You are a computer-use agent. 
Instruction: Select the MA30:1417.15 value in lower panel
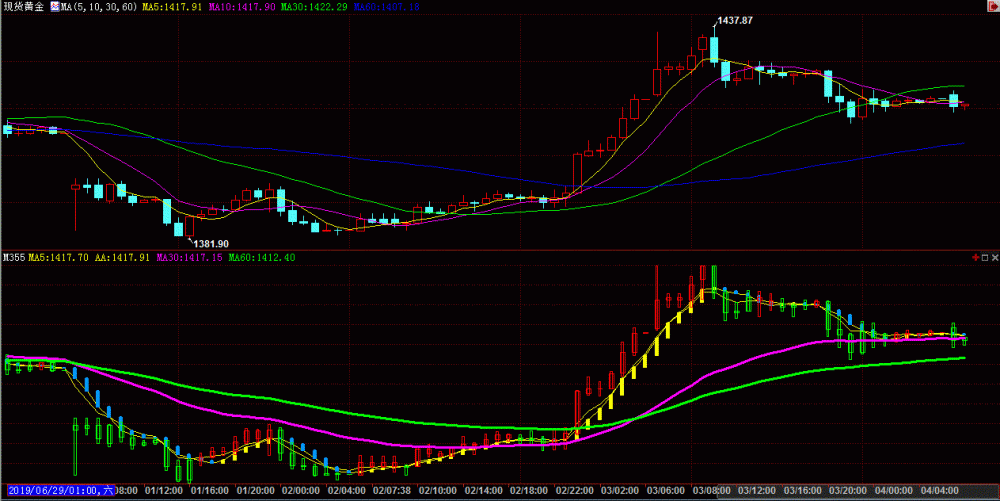coord(189,258)
